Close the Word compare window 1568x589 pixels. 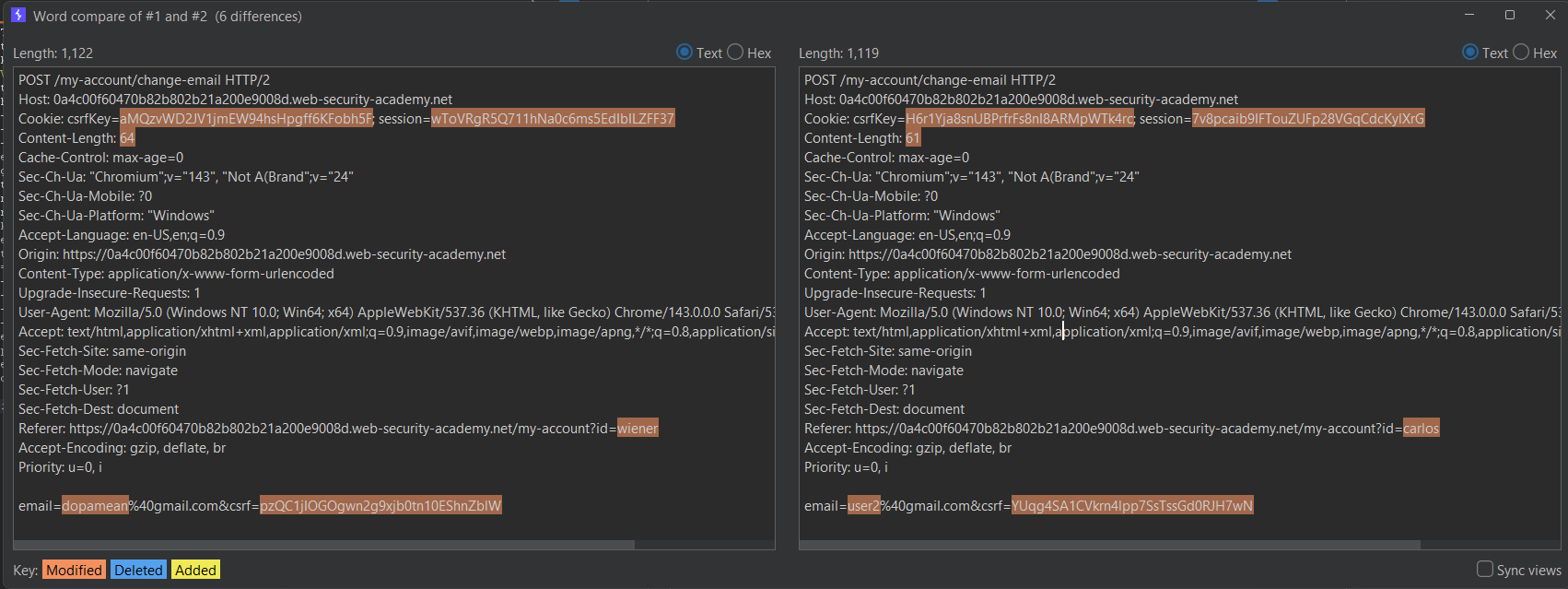tap(1550, 15)
